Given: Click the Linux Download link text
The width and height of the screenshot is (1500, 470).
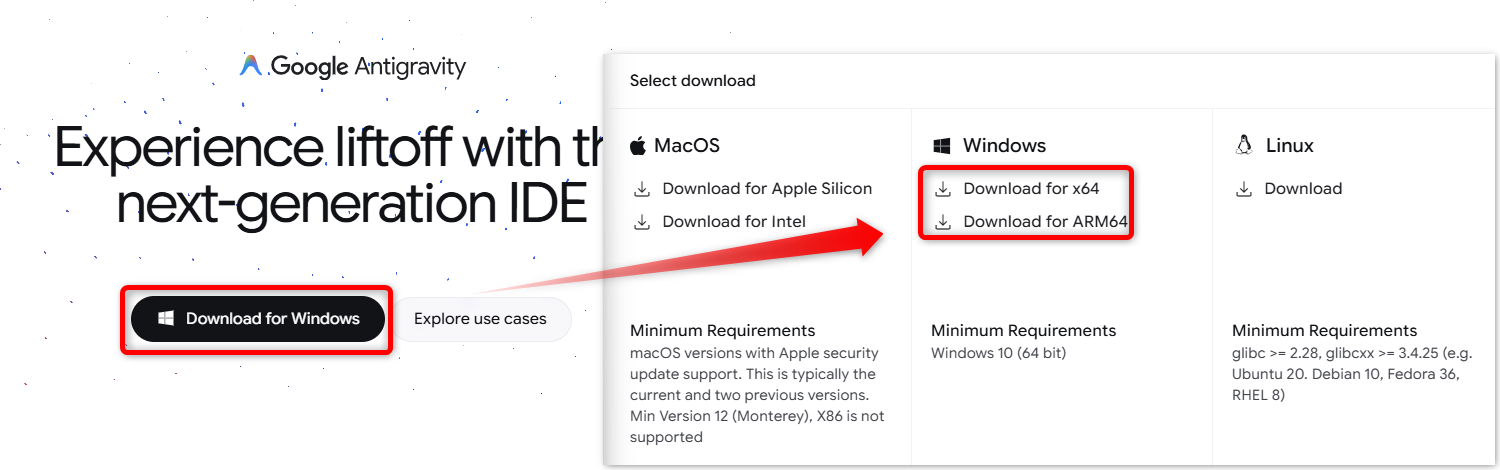Looking at the screenshot, I should coord(1303,189).
